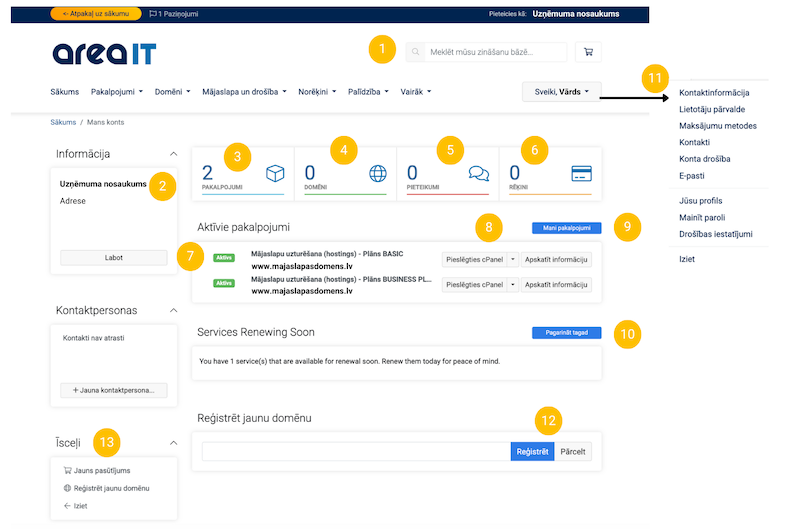Open the Vairāk menu
The image size is (800, 532).
(x=414, y=92)
